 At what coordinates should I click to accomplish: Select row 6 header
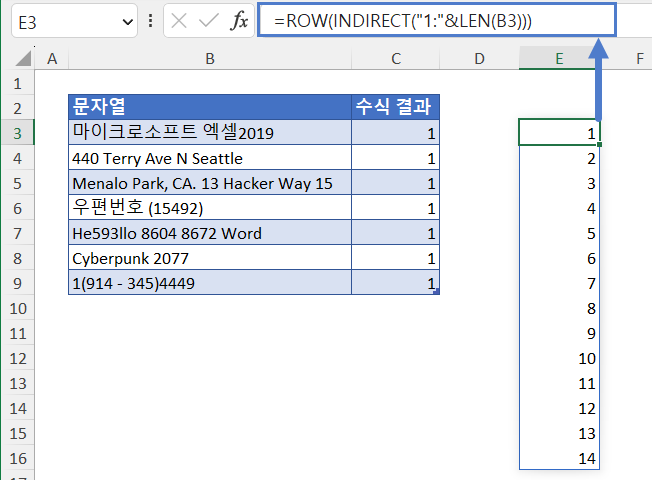click(x=17, y=208)
